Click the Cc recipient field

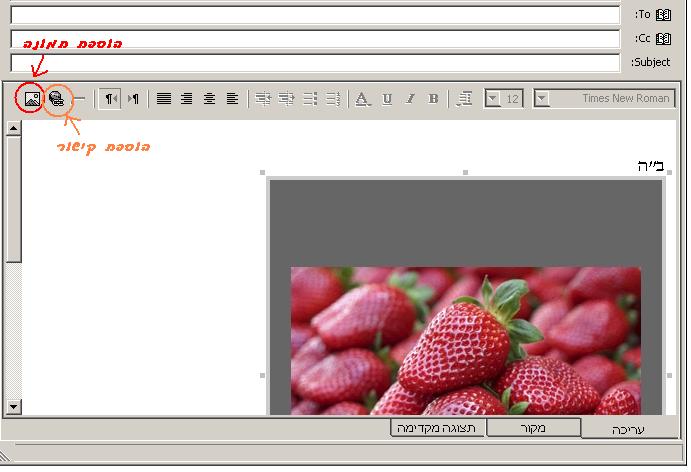pos(315,39)
